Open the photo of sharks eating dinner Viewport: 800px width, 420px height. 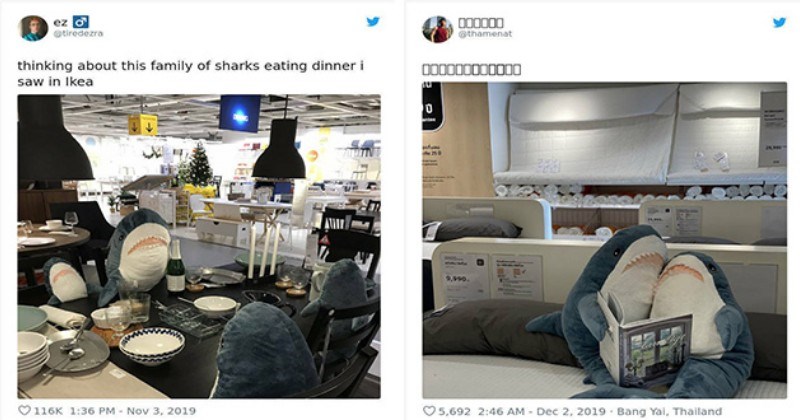[199, 246]
